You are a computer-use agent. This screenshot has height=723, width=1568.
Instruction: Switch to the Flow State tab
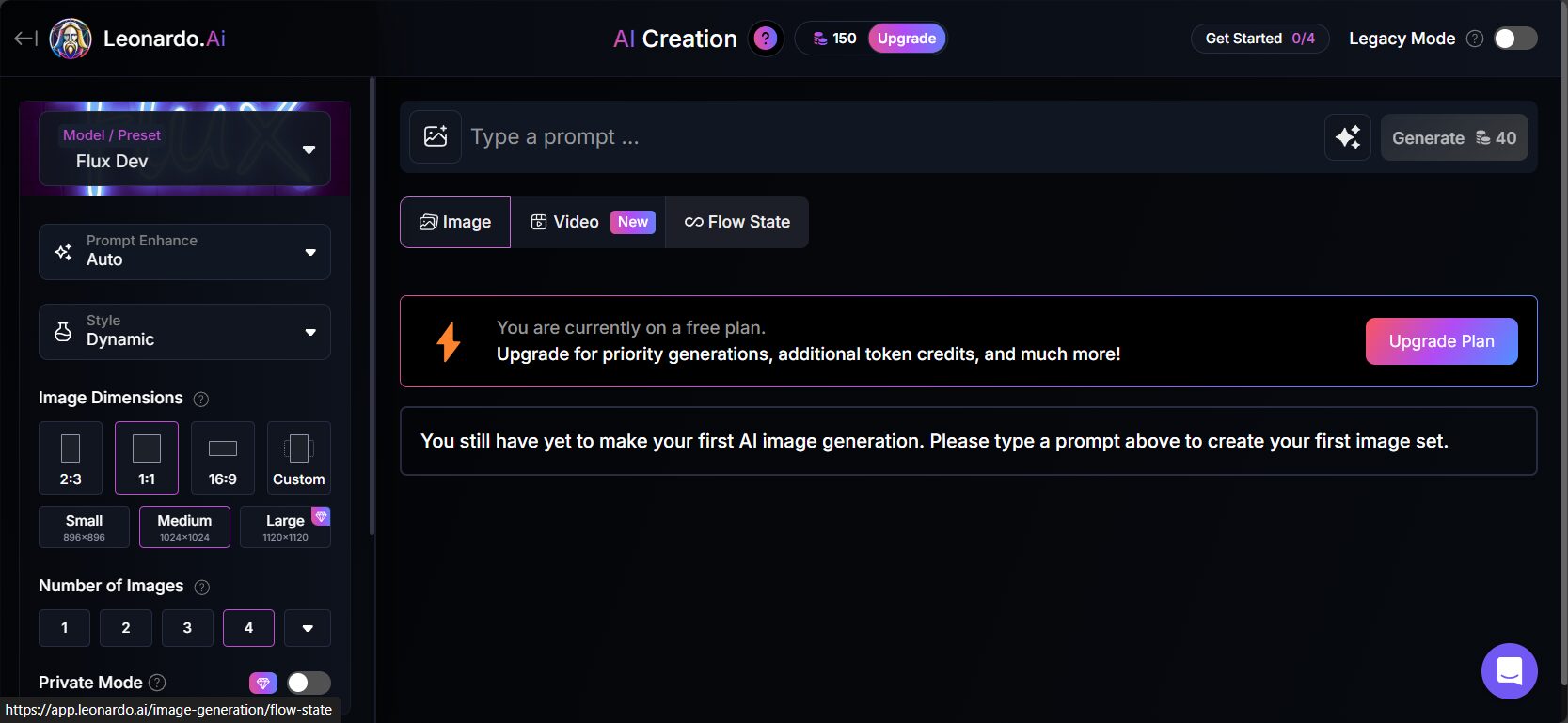(x=737, y=222)
